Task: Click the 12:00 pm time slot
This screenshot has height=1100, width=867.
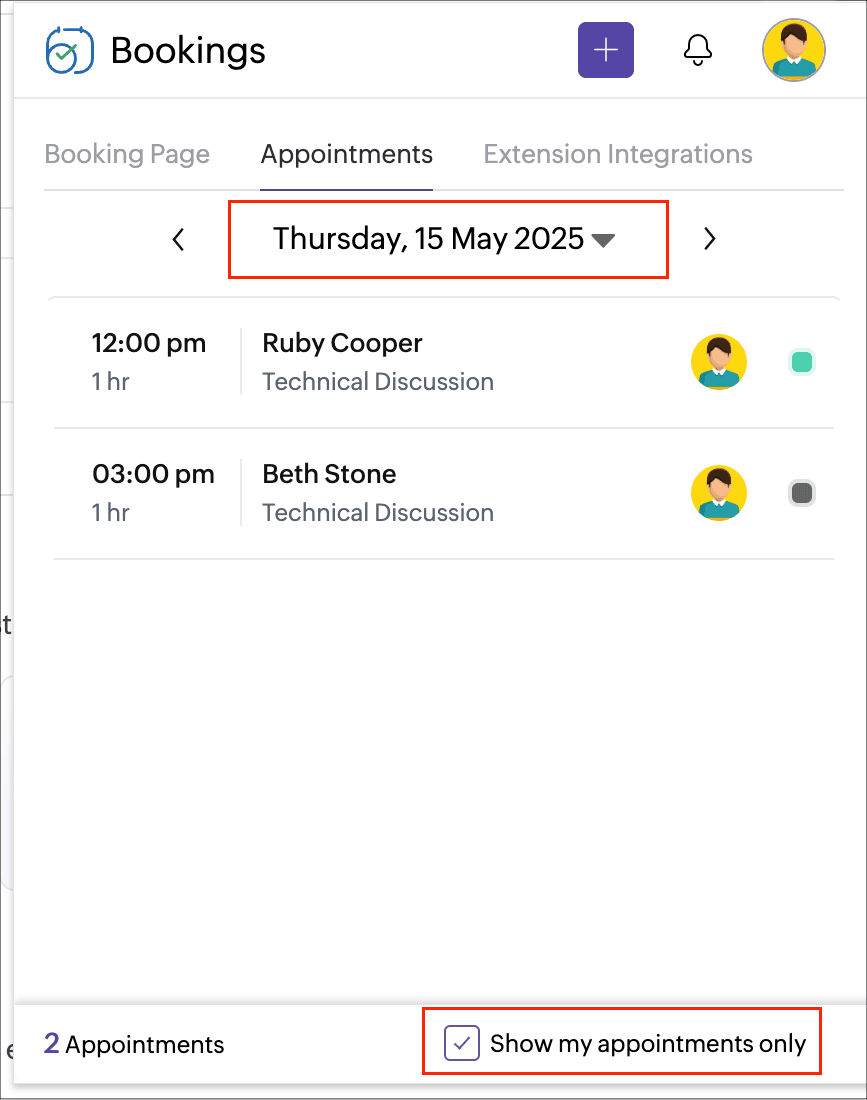Action: click(x=148, y=344)
